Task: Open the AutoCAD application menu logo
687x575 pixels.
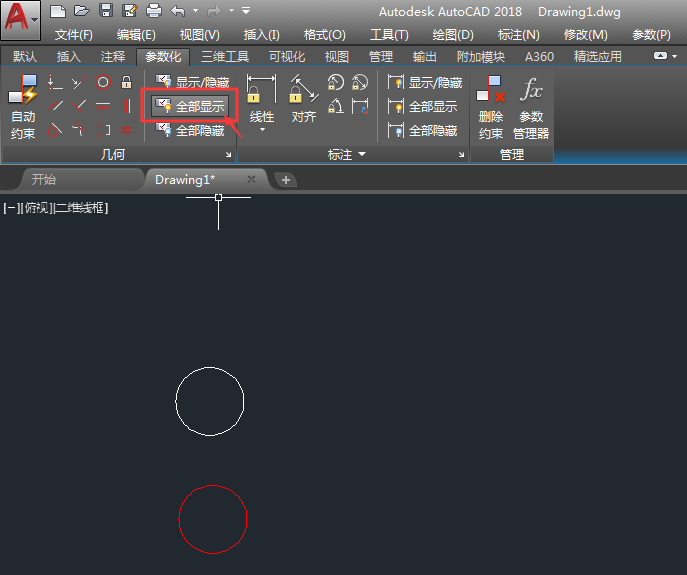Action: pyautogui.click(x=21, y=20)
